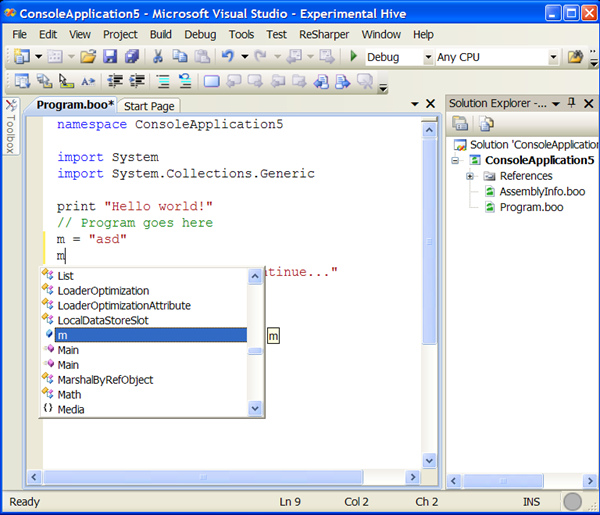Click the Increase Indent toolbar icon
Image resolution: width=600 pixels, height=515 pixels.
pos(137,81)
